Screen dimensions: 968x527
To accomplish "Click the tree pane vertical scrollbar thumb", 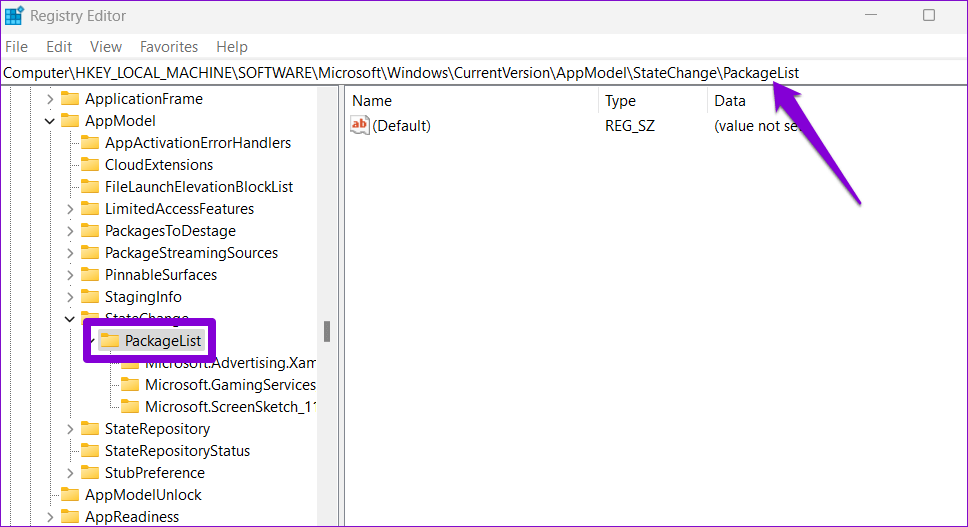I will [327, 332].
